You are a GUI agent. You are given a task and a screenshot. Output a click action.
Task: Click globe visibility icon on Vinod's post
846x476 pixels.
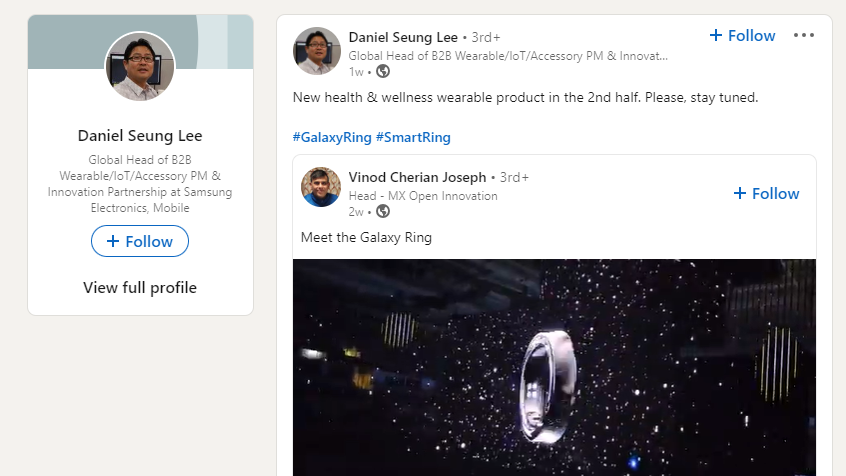click(383, 211)
